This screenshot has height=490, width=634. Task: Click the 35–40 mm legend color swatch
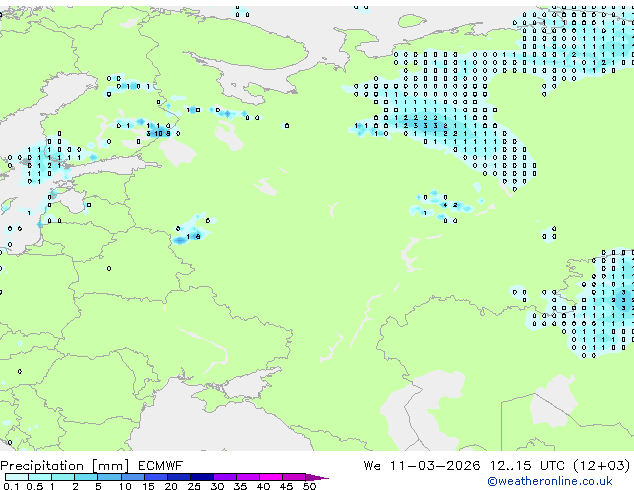click(x=247, y=477)
